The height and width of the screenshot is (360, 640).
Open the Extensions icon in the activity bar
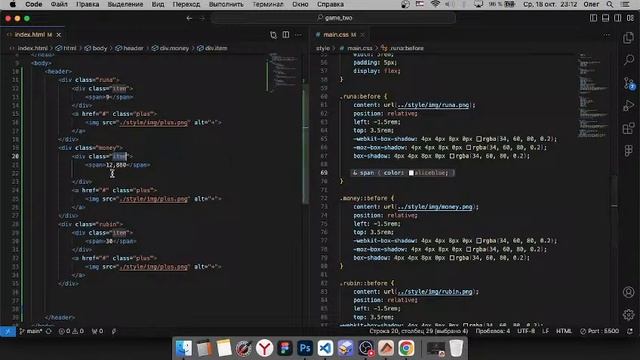629,129
